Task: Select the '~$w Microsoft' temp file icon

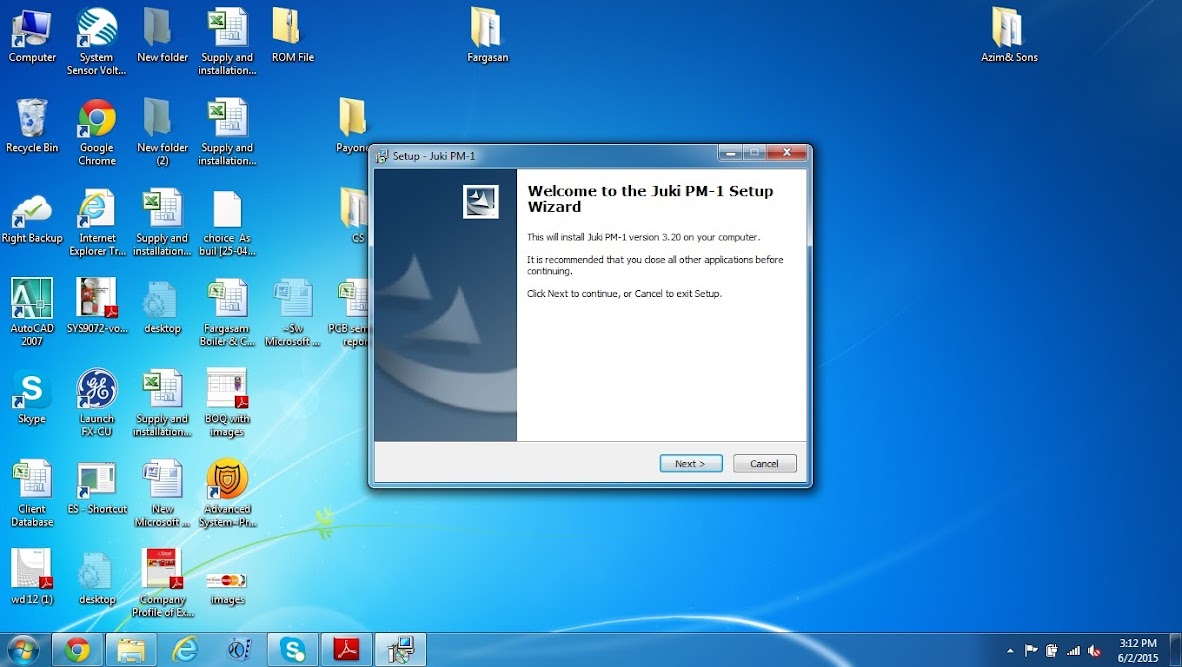Action: pos(292,313)
